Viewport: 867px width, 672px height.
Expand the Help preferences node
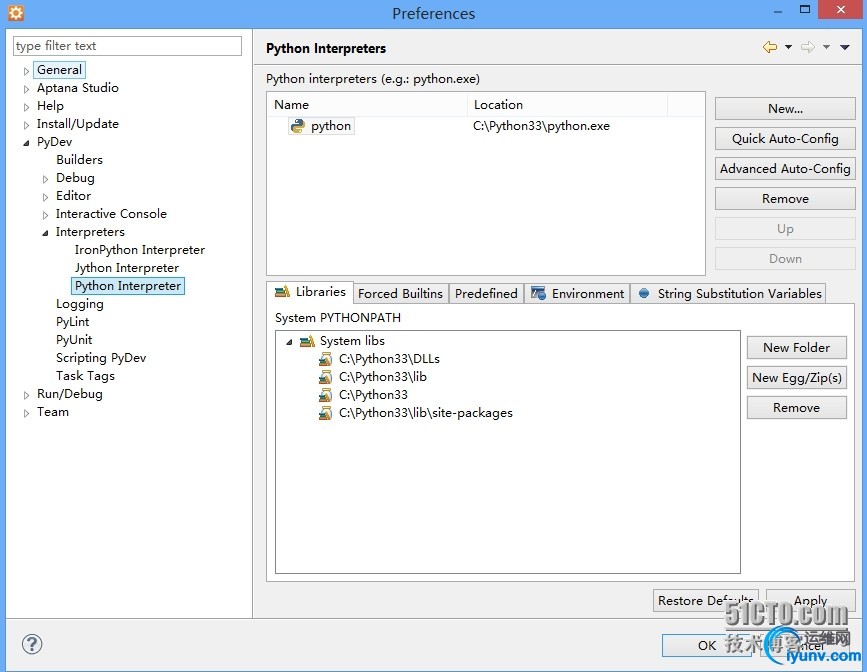tap(26, 107)
